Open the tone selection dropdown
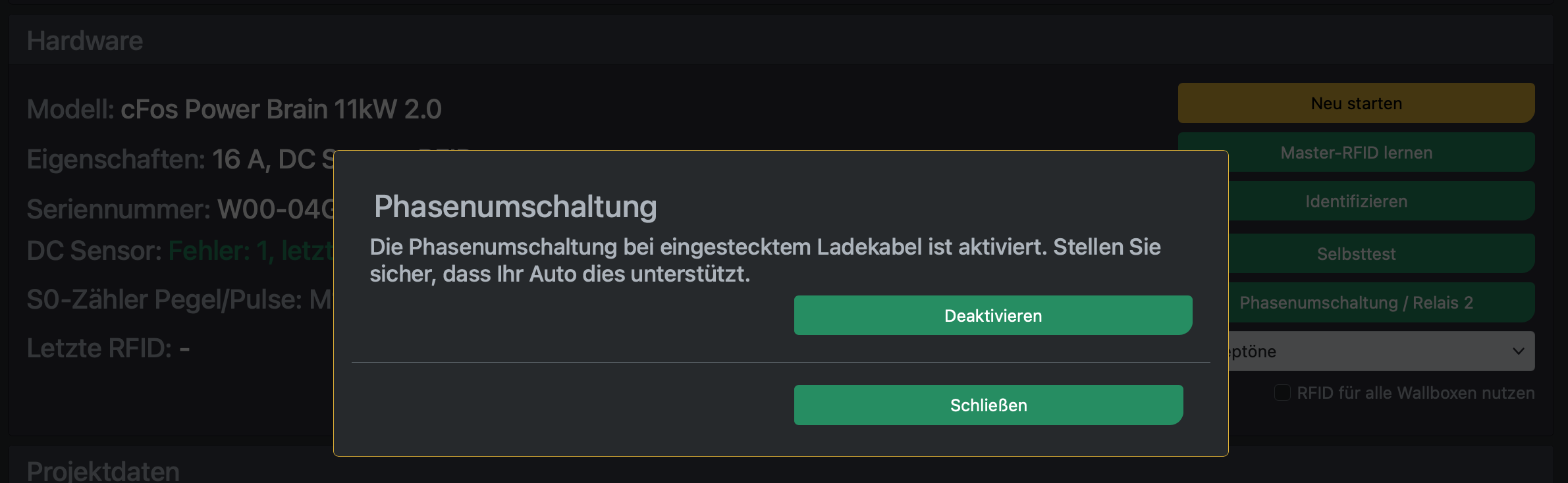 click(1381, 351)
